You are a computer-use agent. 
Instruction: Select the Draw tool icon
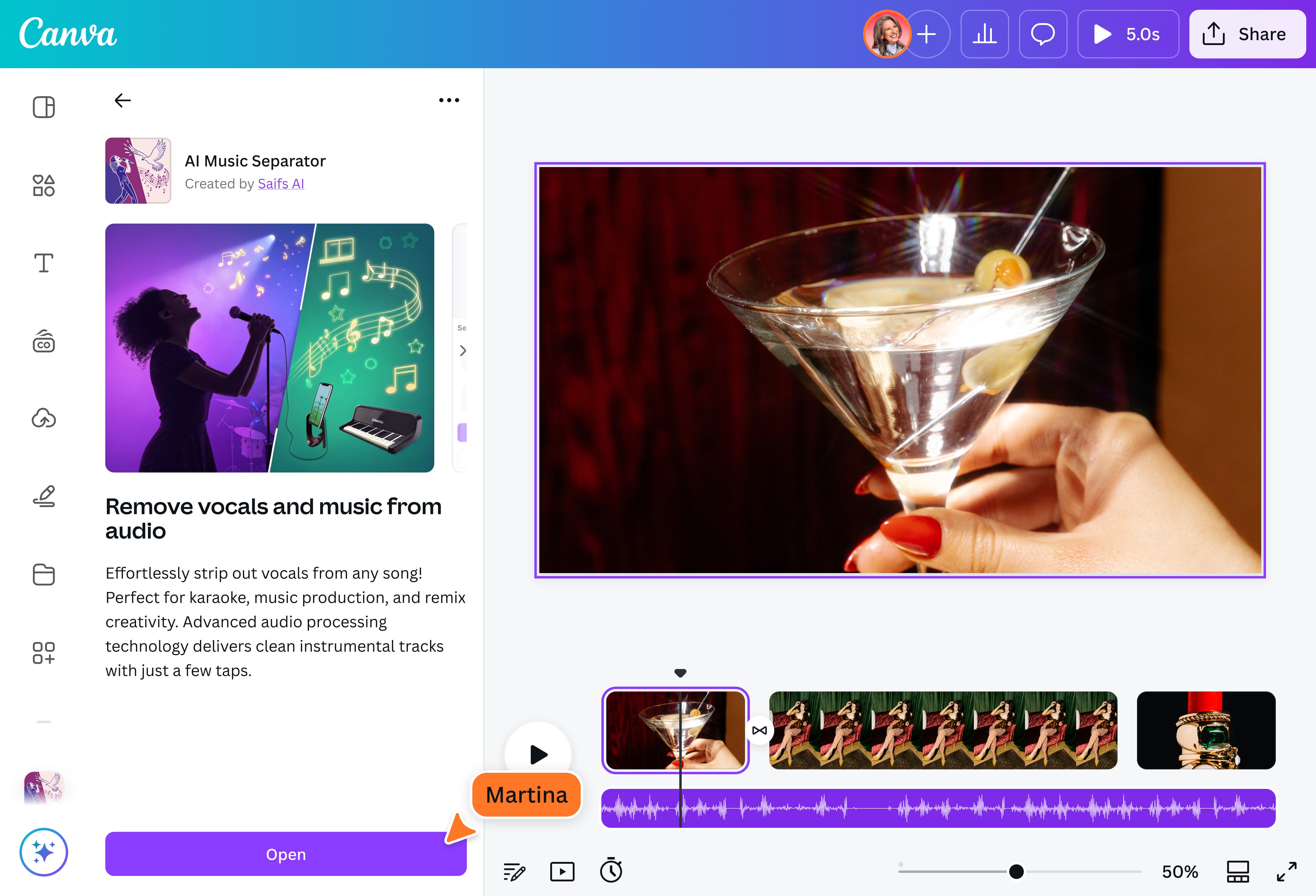44,496
